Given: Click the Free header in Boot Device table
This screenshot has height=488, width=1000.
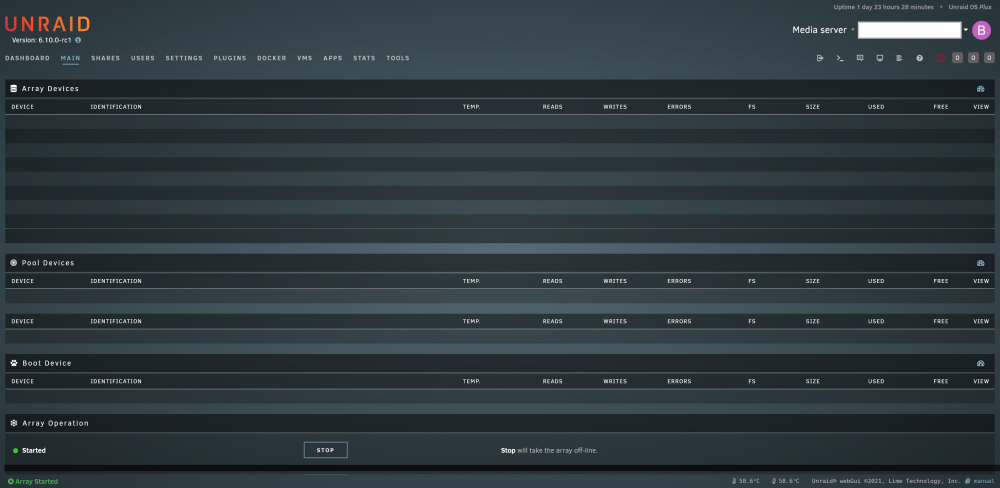Looking at the screenshot, I should [941, 381].
